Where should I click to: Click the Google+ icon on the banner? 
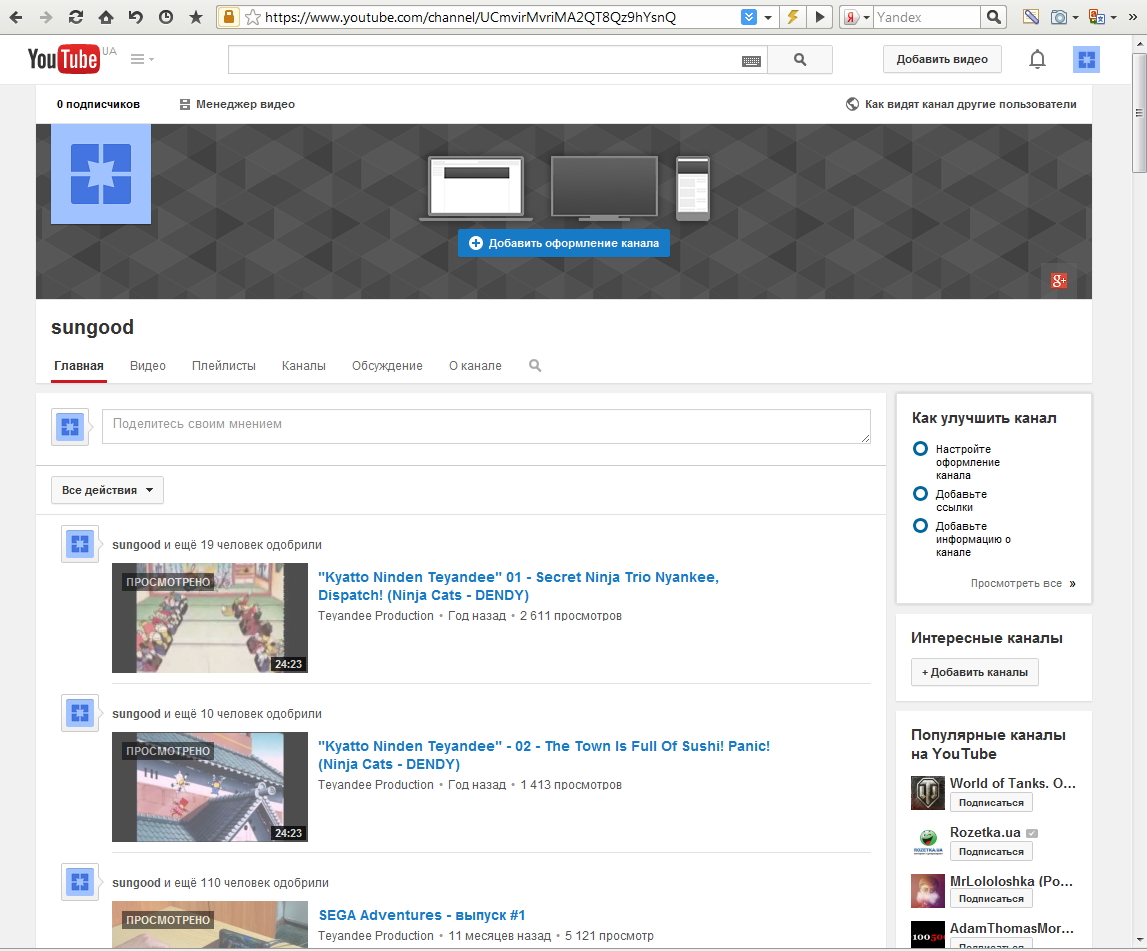tap(1058, 280)
